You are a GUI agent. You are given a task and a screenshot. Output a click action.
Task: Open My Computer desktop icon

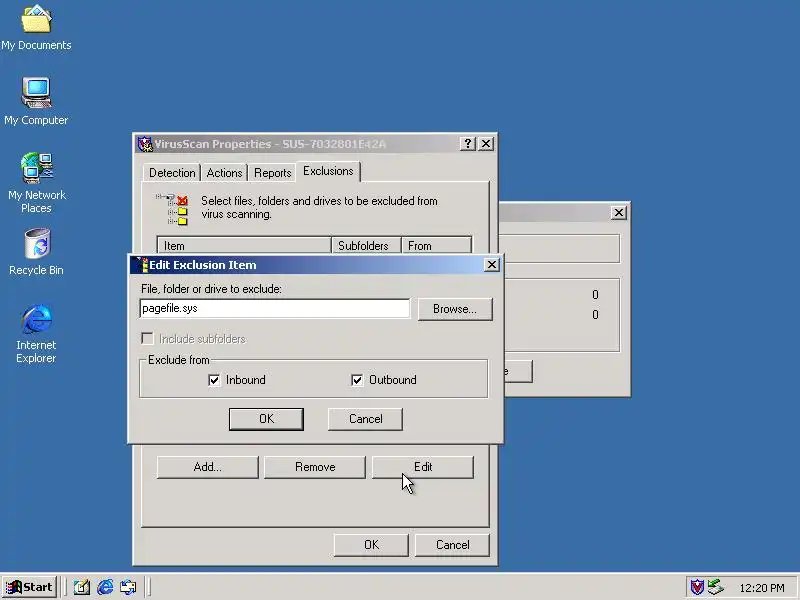(x=36, y=101)
